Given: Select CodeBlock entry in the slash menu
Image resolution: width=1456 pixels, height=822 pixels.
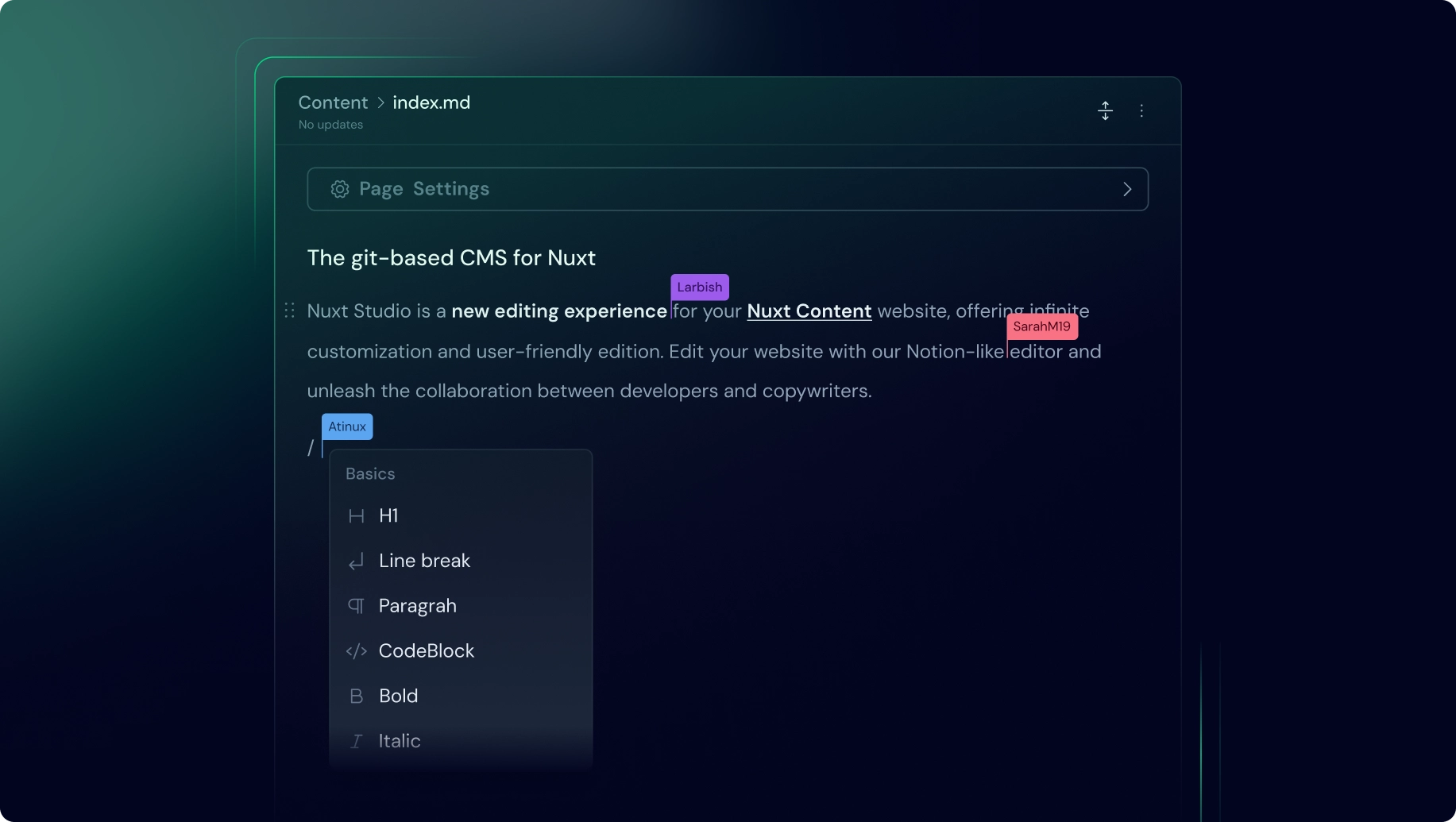Looking at the screenshot, I should (x=427, y=650).
